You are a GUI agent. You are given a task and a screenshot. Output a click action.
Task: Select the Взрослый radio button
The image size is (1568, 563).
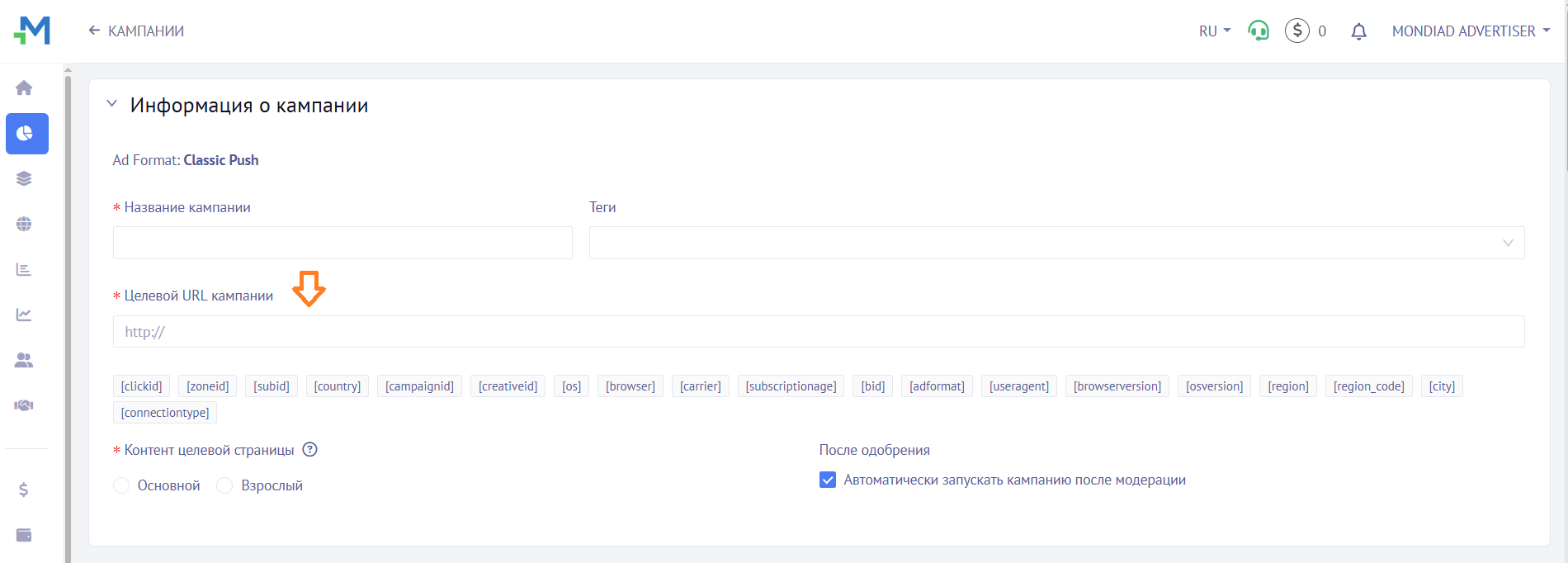pos(224,485)
